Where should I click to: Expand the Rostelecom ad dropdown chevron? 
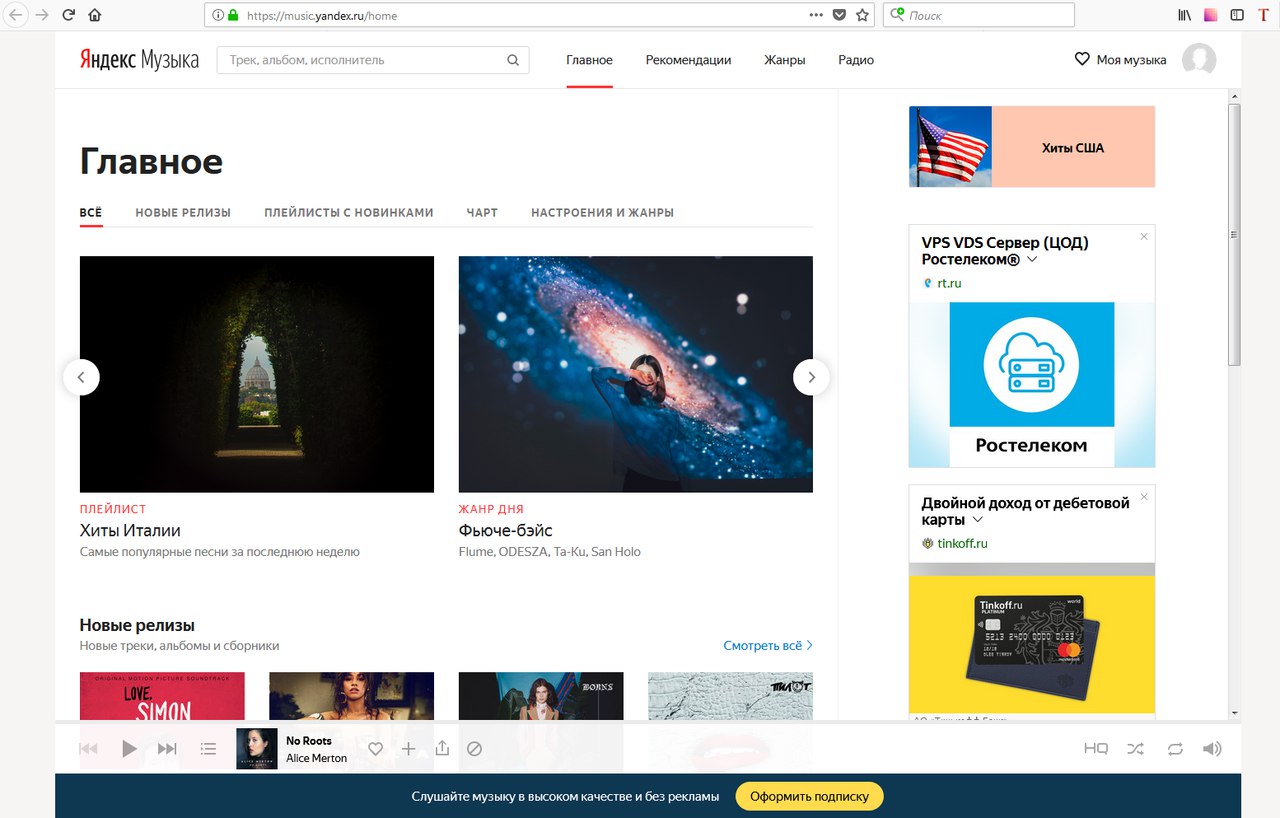click(x=1032, y=260)
